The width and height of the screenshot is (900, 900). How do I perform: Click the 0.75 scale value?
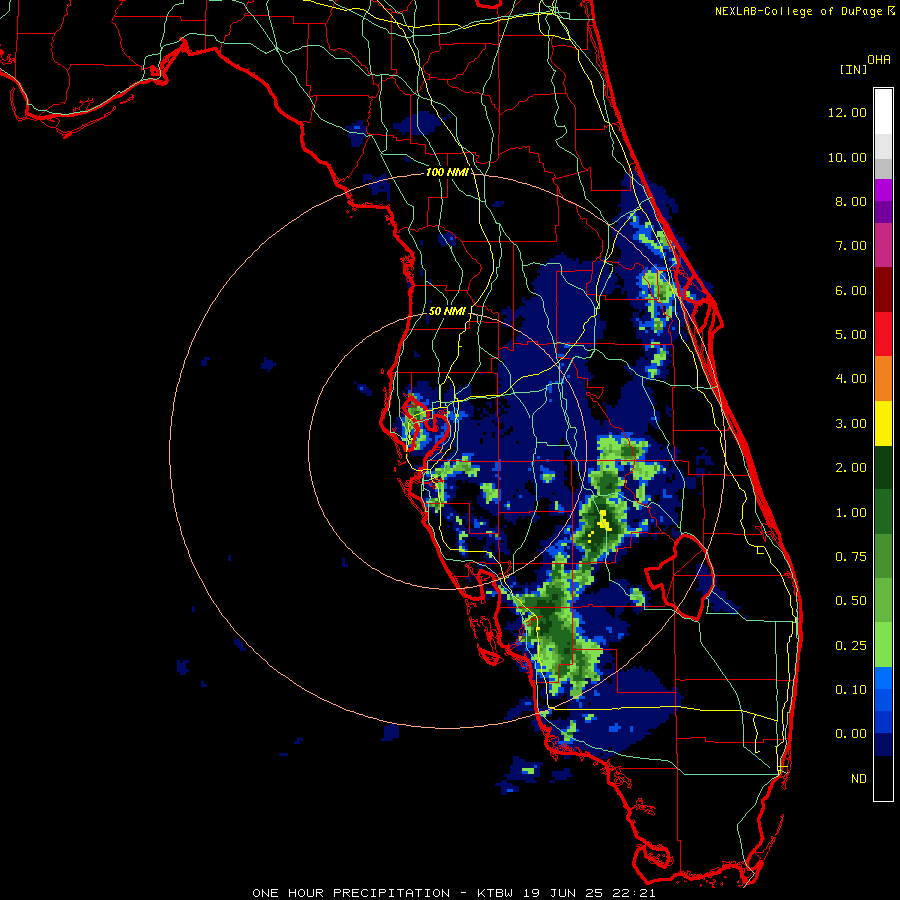click(851, 557)
